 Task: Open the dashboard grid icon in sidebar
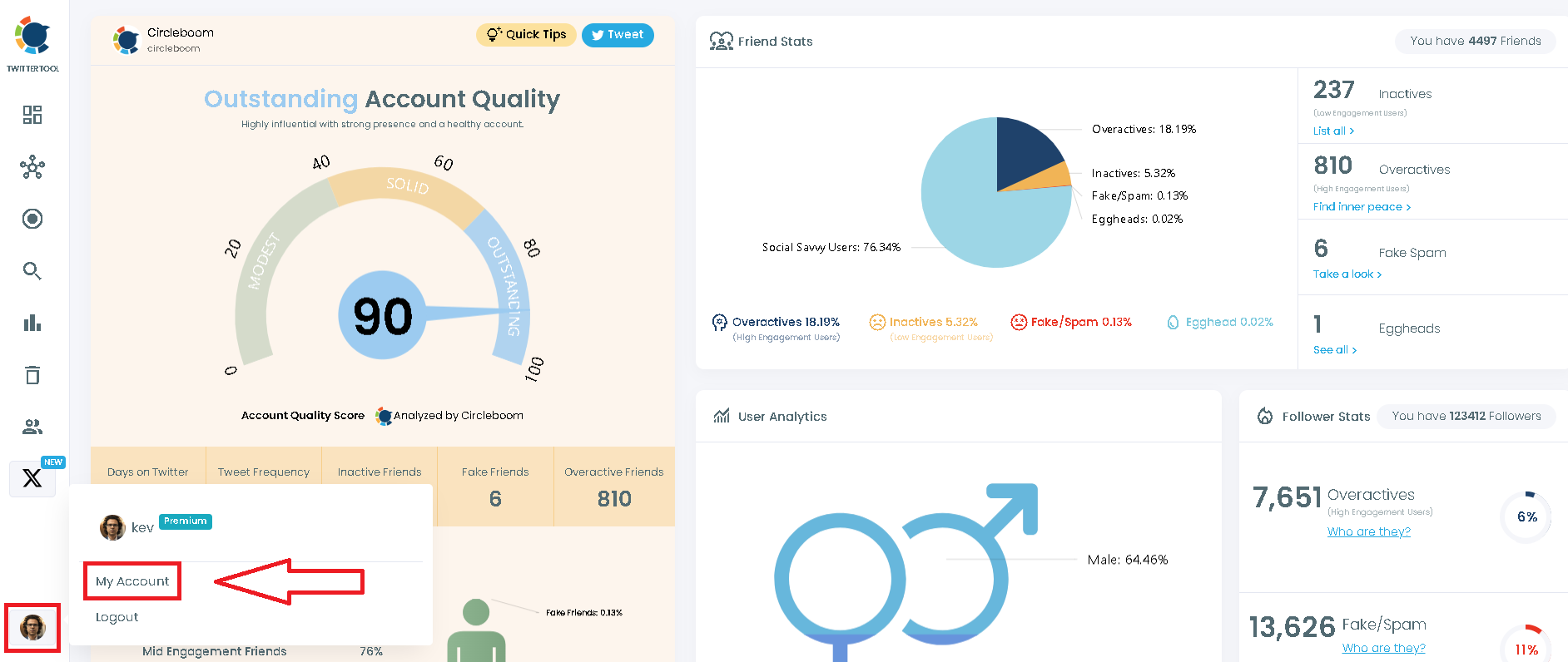pyautogui.click(x=32, y=115)
